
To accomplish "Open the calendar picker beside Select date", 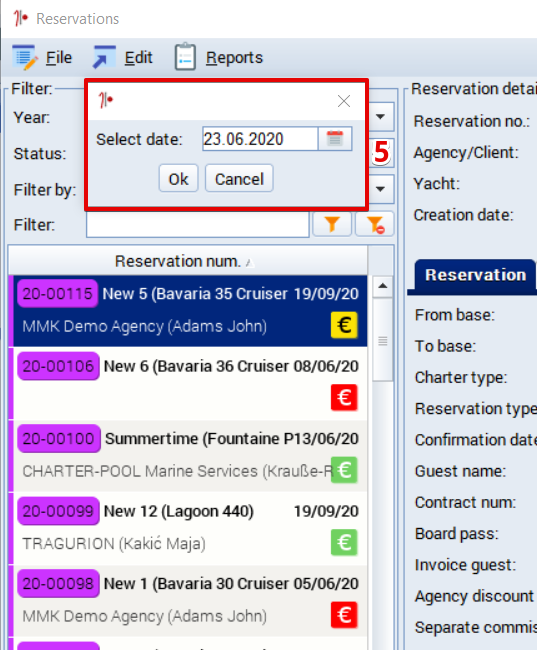I will (335, 139).
